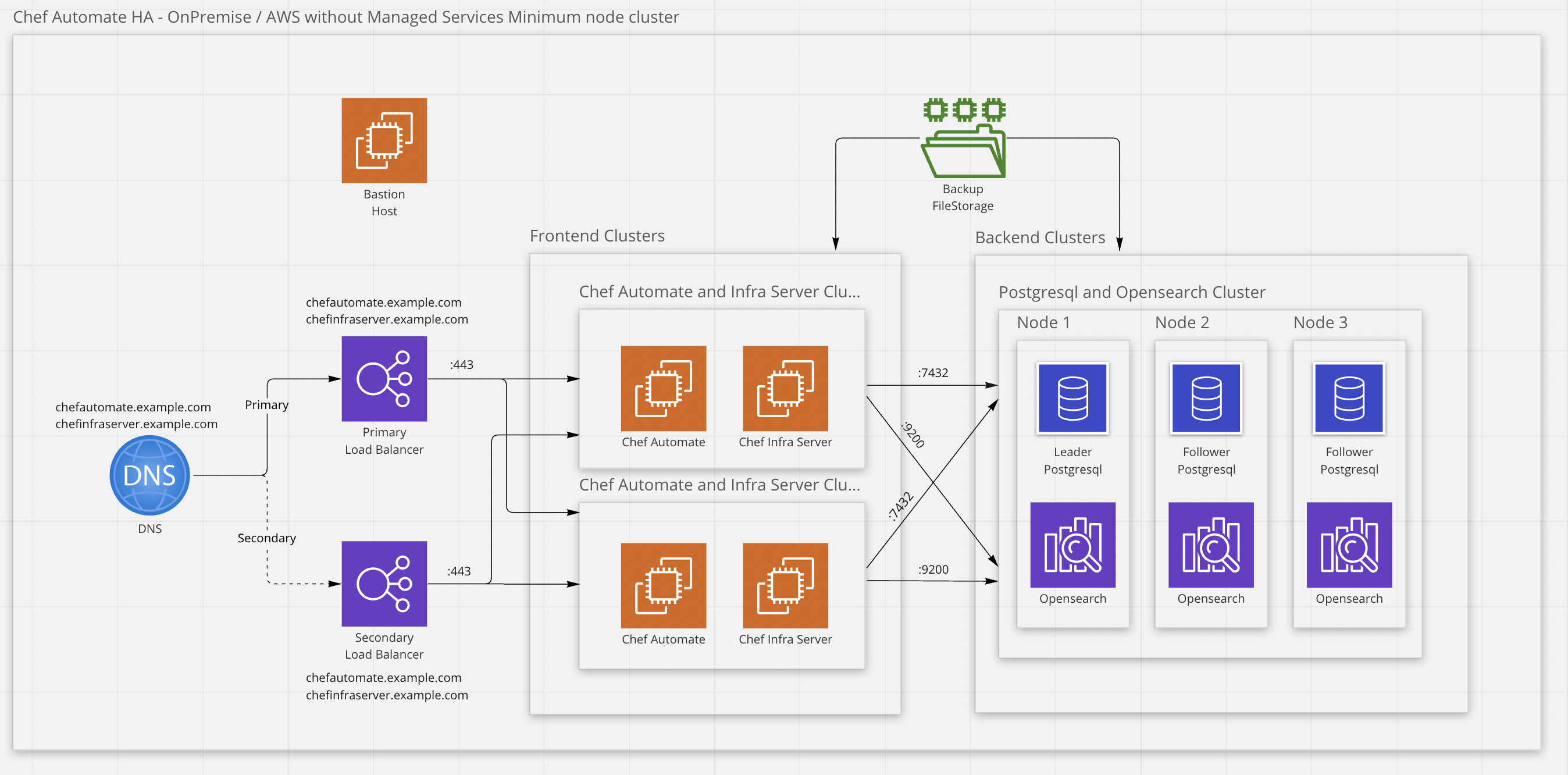Image resolution: width=1568 pixels, height=775 pixels.
Task: Click the blue DNS globe icon
Action: (x=149, y=475)
